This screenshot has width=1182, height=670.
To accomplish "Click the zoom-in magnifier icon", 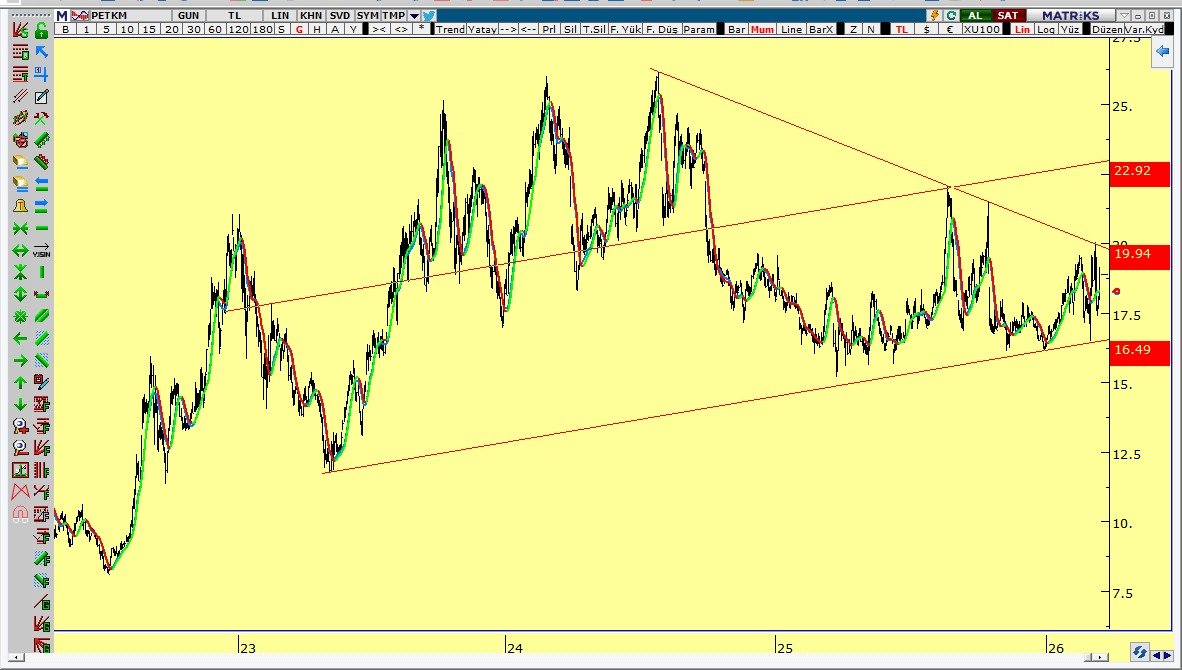I will click(x=20, y=427).
